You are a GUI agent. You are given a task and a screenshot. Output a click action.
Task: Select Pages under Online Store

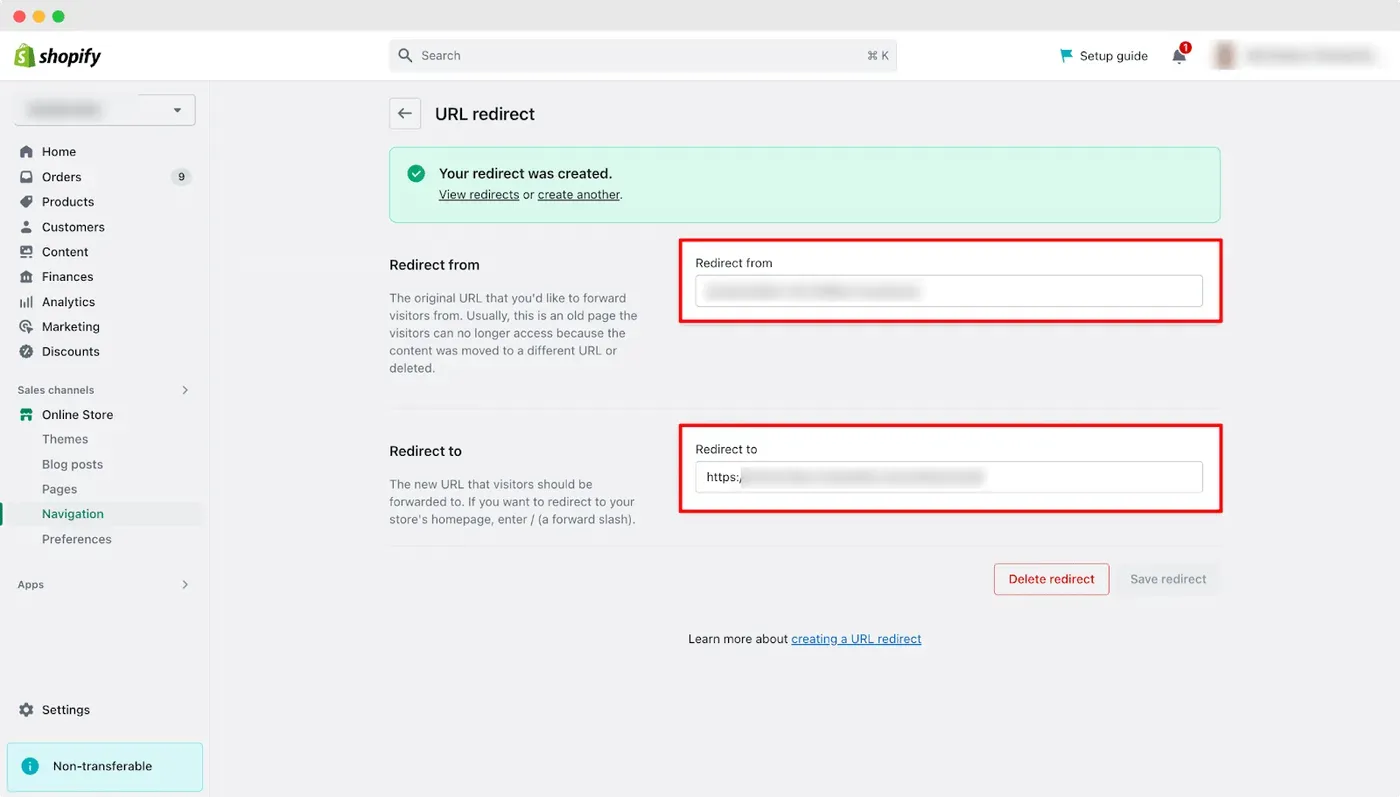(x=60, y=490)
